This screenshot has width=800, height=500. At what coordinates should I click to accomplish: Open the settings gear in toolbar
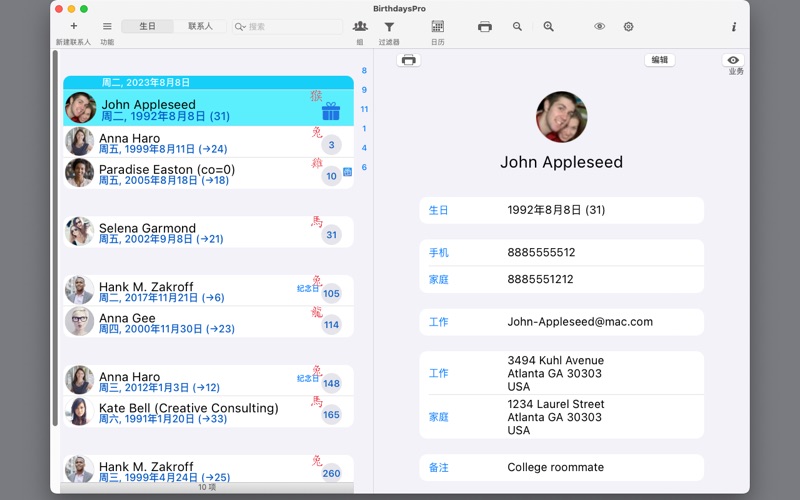coord(628,27)
